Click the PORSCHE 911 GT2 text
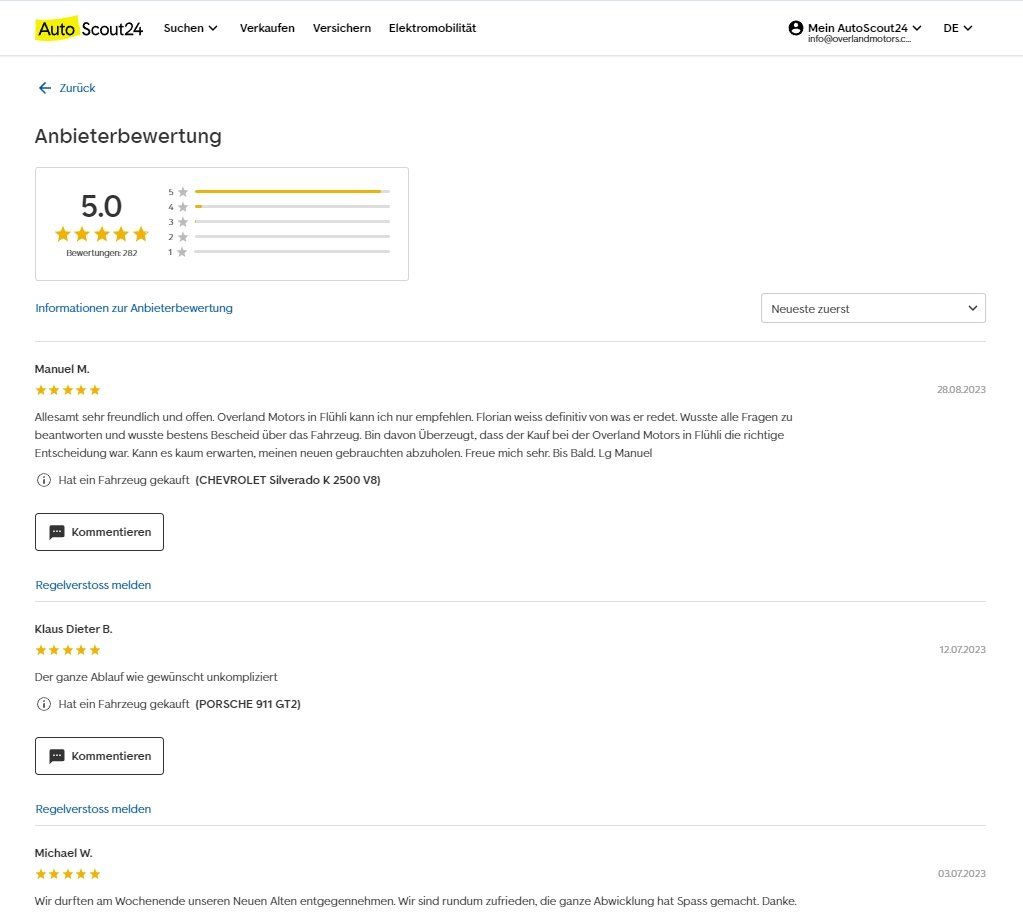This screenshot has height=917, width=1023. pyautogui.click(x=248, y=704)
